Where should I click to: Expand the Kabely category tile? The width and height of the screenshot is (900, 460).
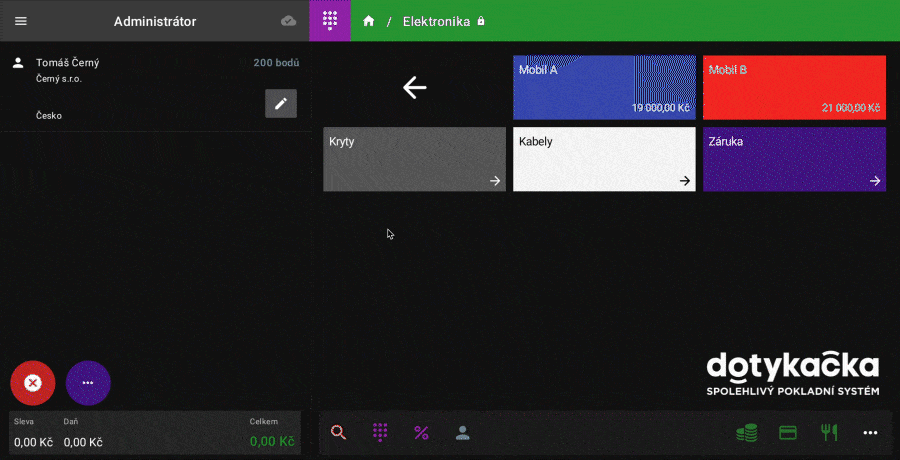(604, 159)
